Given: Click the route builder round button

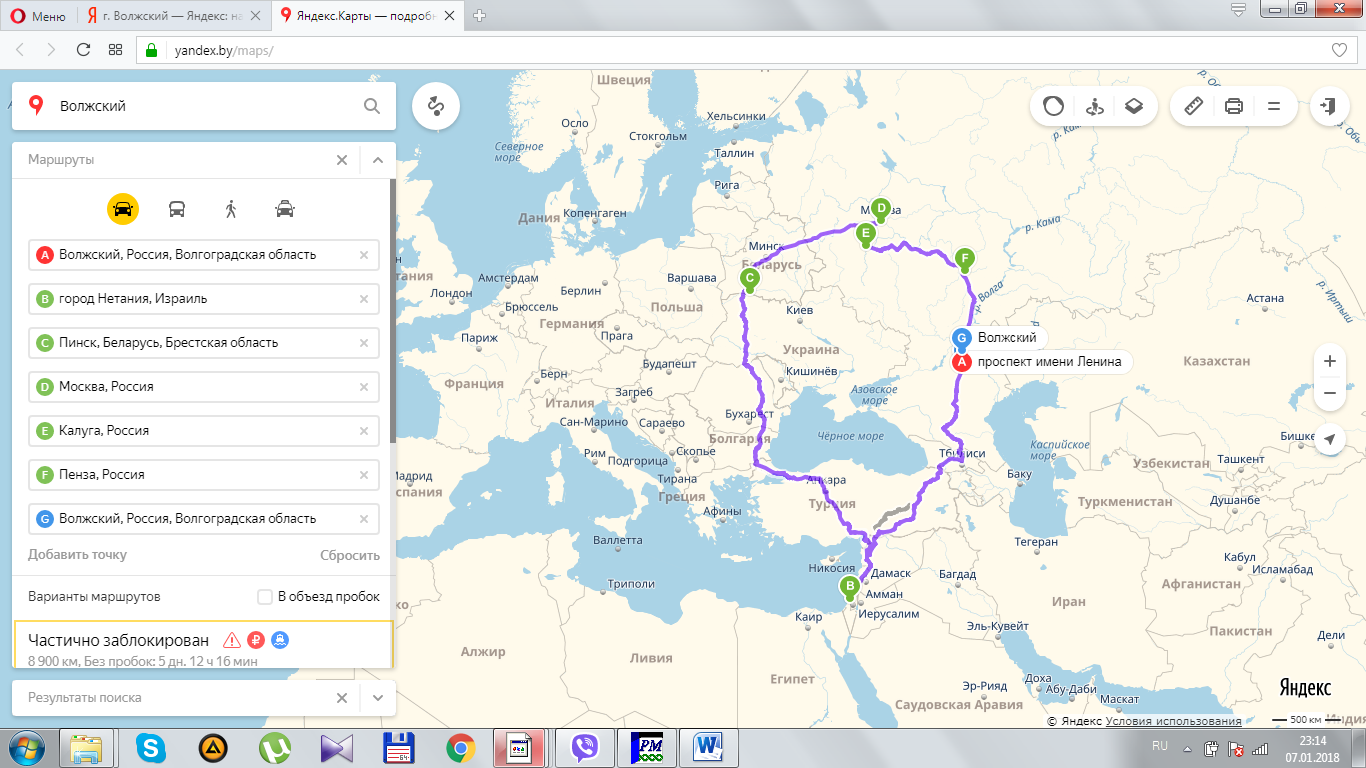Looking at the screenshot, I should (435, 106).
